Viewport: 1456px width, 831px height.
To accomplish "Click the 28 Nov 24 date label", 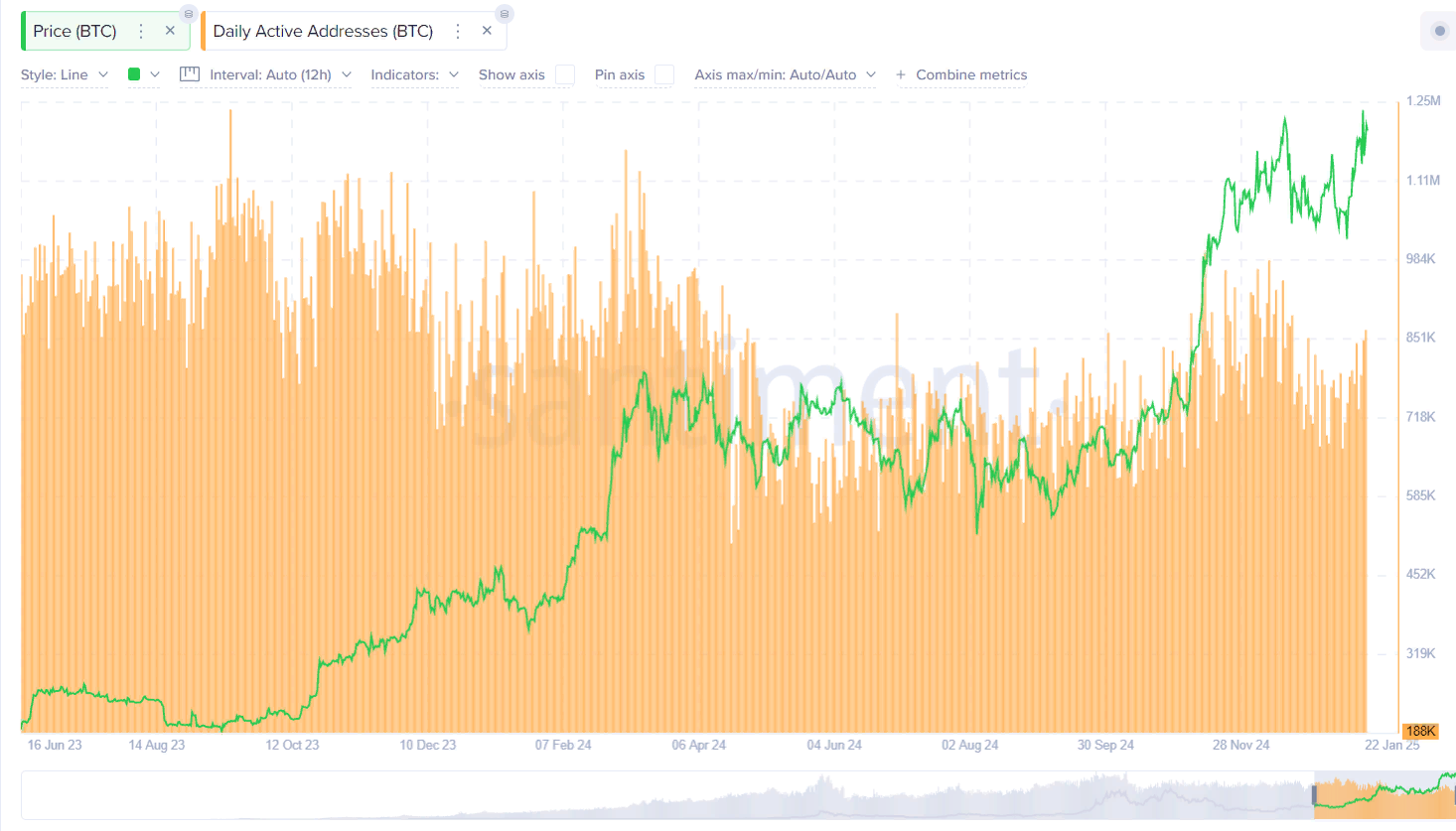I will [1240, 745].
